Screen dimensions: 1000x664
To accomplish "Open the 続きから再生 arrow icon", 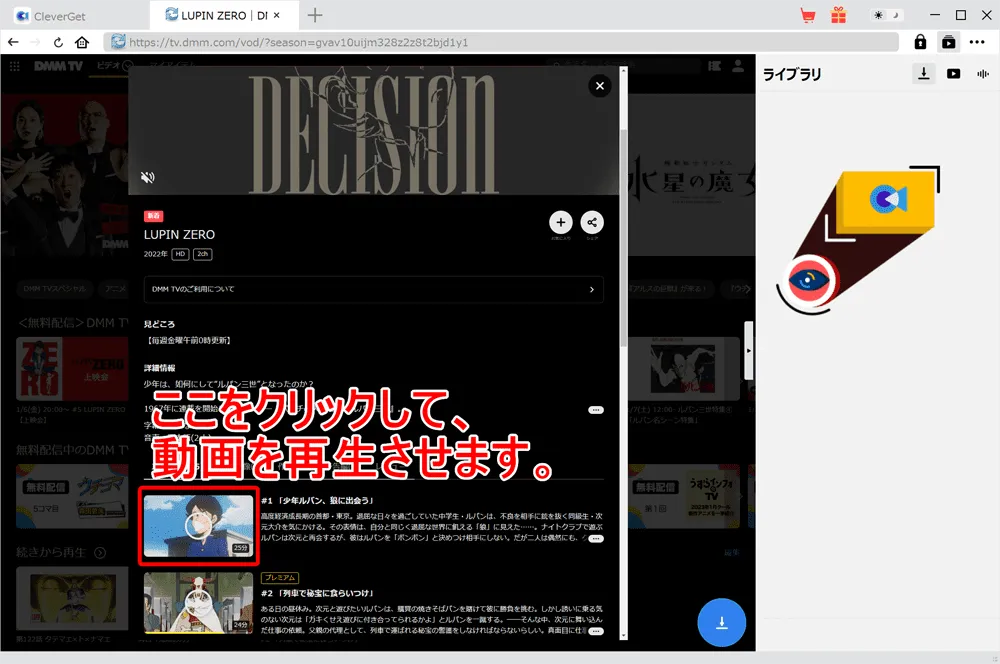I will click(100, 552).
